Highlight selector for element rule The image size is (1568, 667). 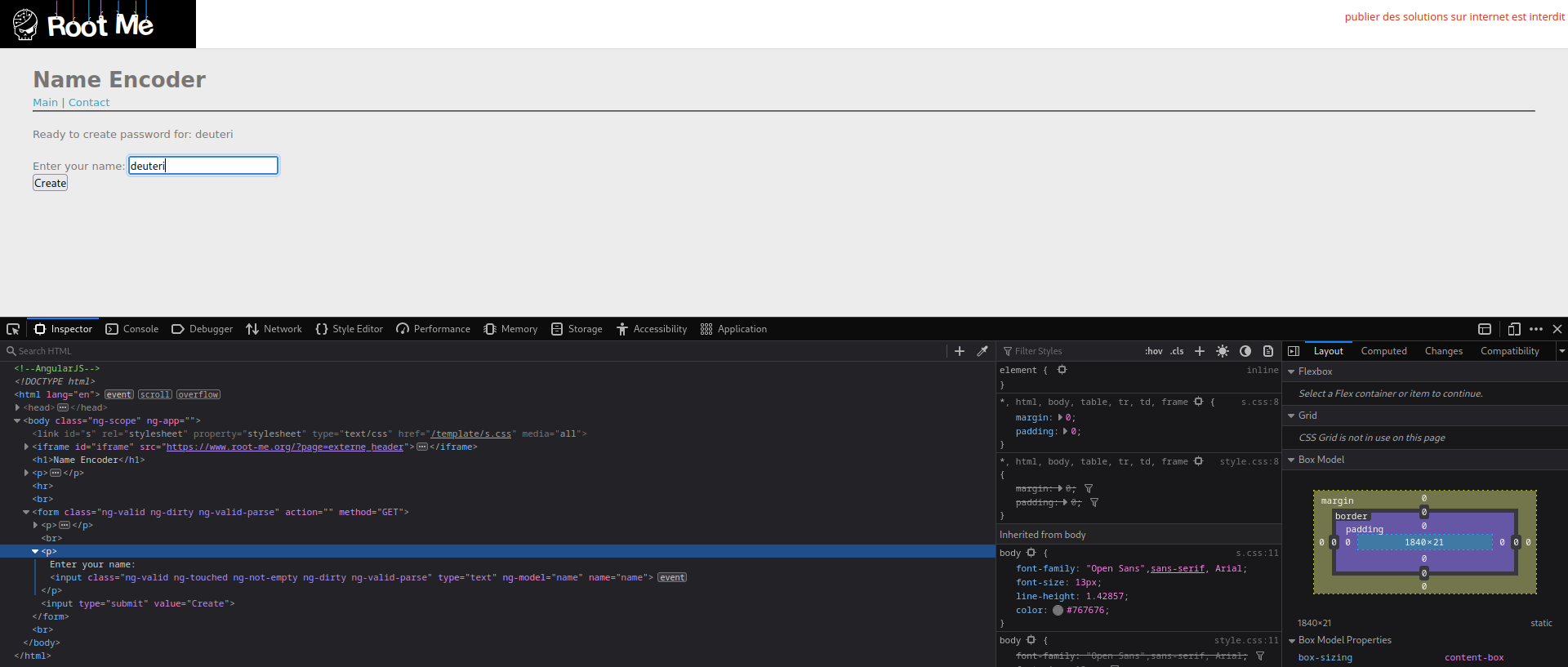pos(1062,370)
